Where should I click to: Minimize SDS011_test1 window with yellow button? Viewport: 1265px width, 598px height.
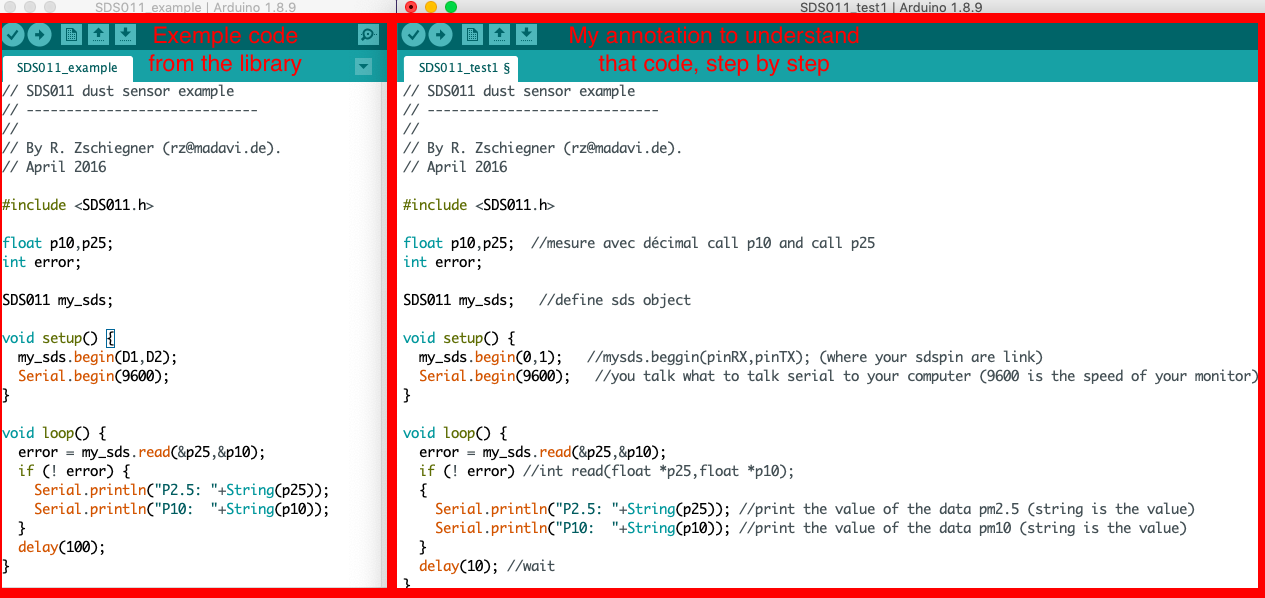click(431, 7)
